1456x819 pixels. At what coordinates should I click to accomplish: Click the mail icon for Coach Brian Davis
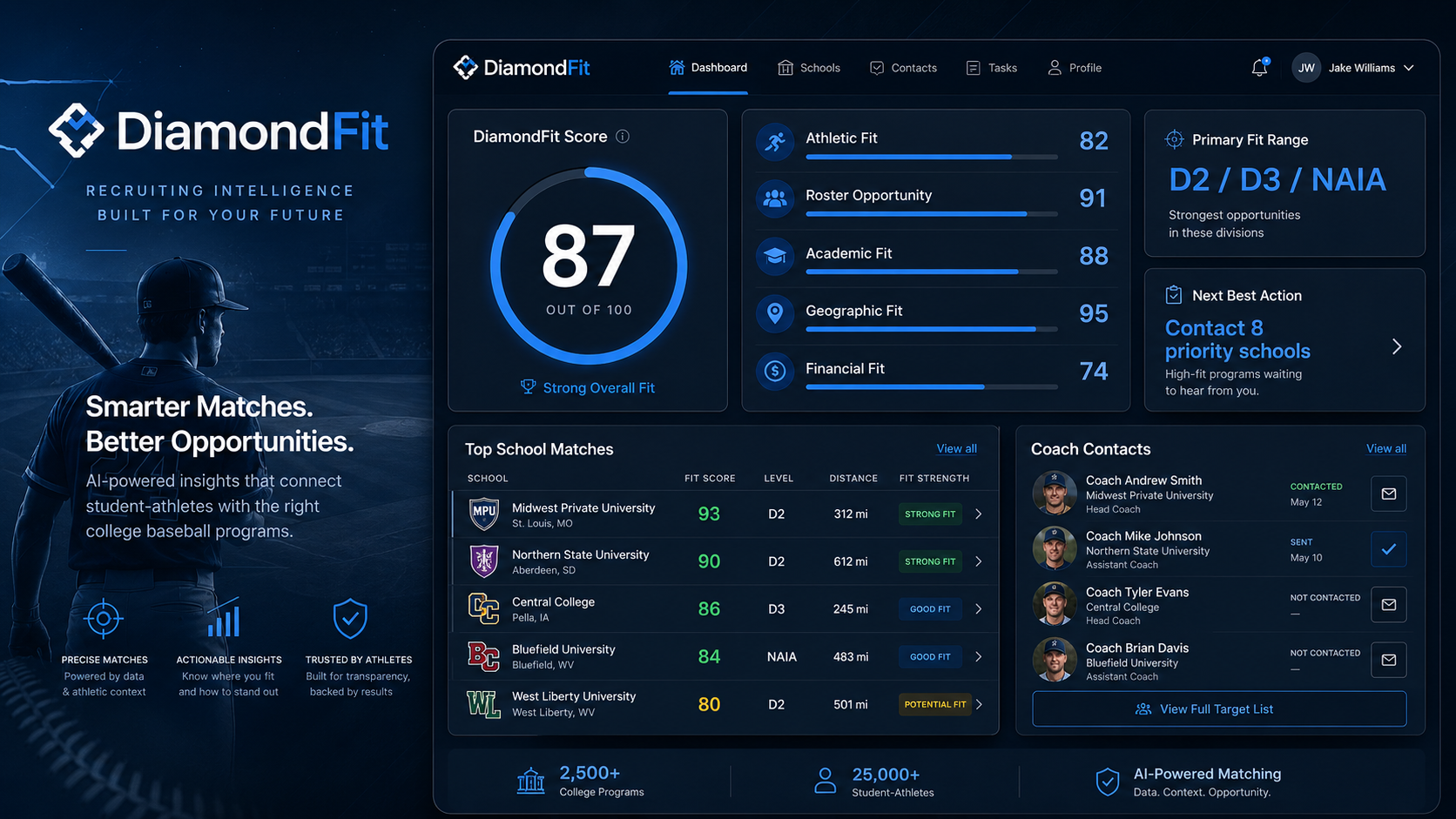tap(1389, 660)
